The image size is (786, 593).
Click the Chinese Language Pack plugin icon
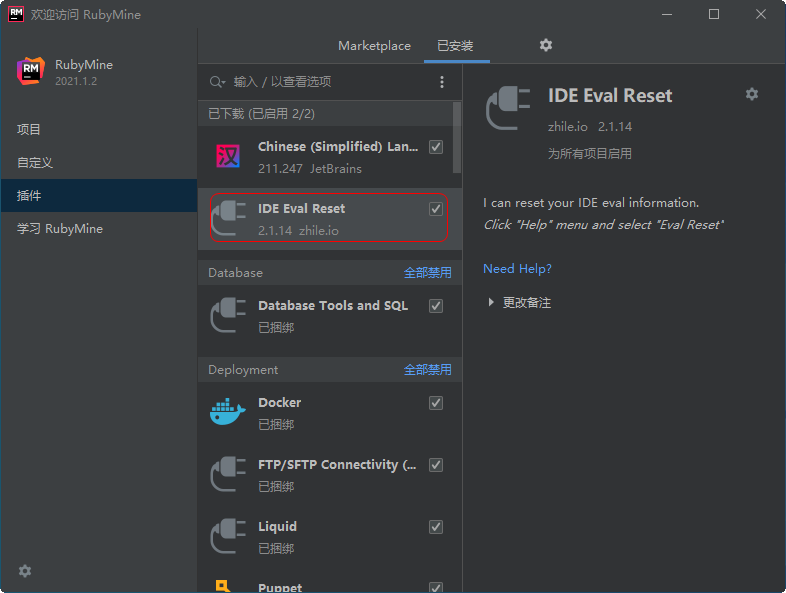(x=228, y=156)
